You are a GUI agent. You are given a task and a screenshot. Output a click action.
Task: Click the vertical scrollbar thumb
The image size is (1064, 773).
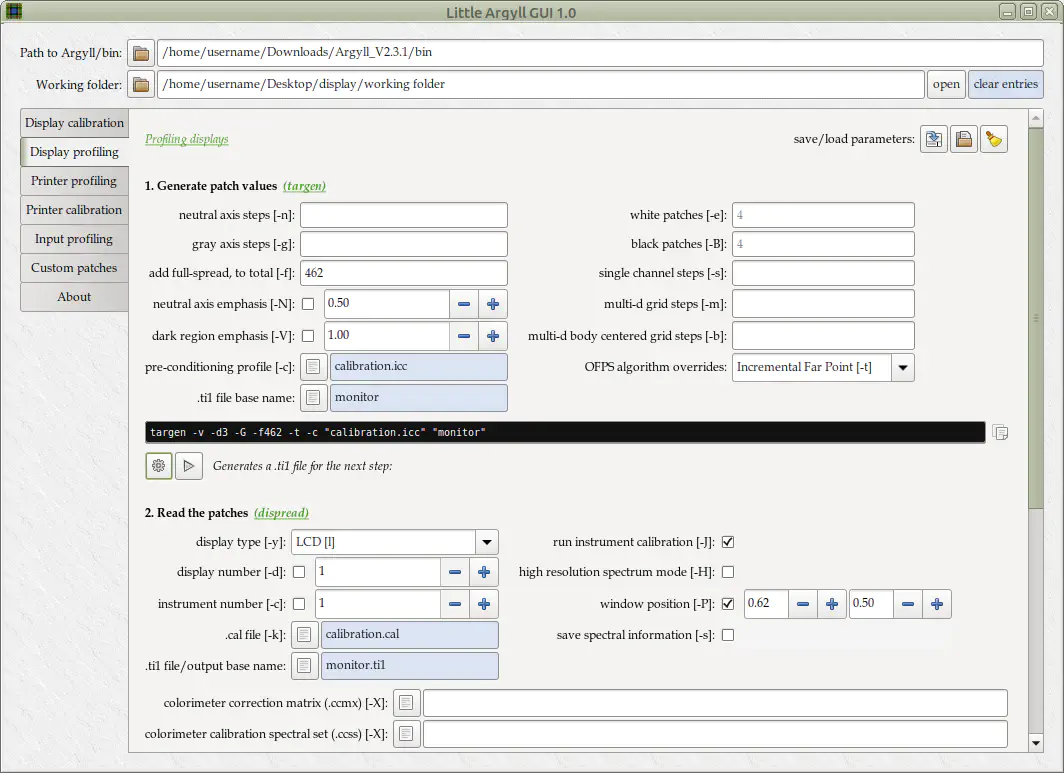tap(1036, 318)
